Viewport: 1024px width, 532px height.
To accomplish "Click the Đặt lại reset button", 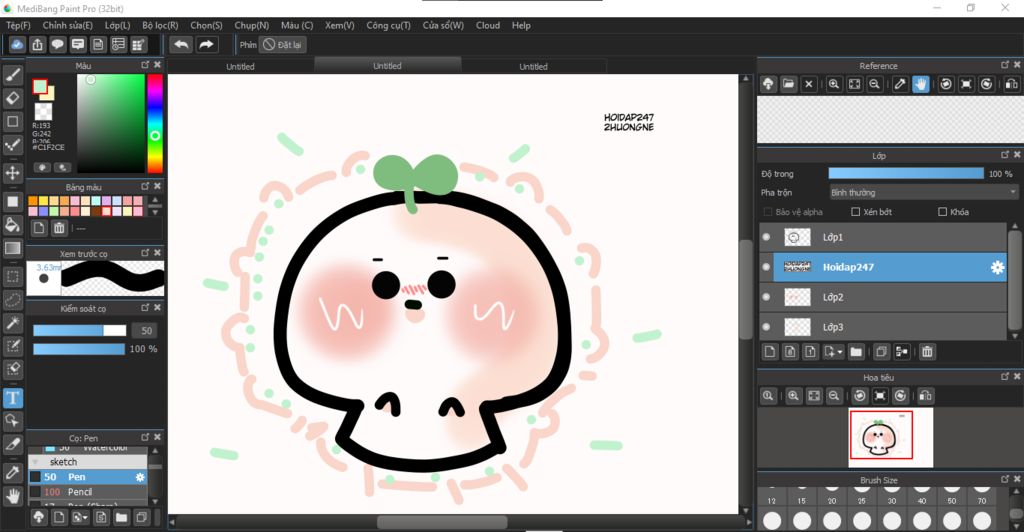I will [x=283, y=44].
